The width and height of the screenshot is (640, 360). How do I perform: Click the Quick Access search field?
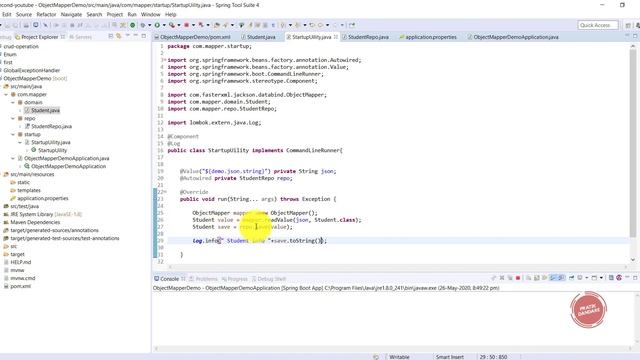(598, 25)
